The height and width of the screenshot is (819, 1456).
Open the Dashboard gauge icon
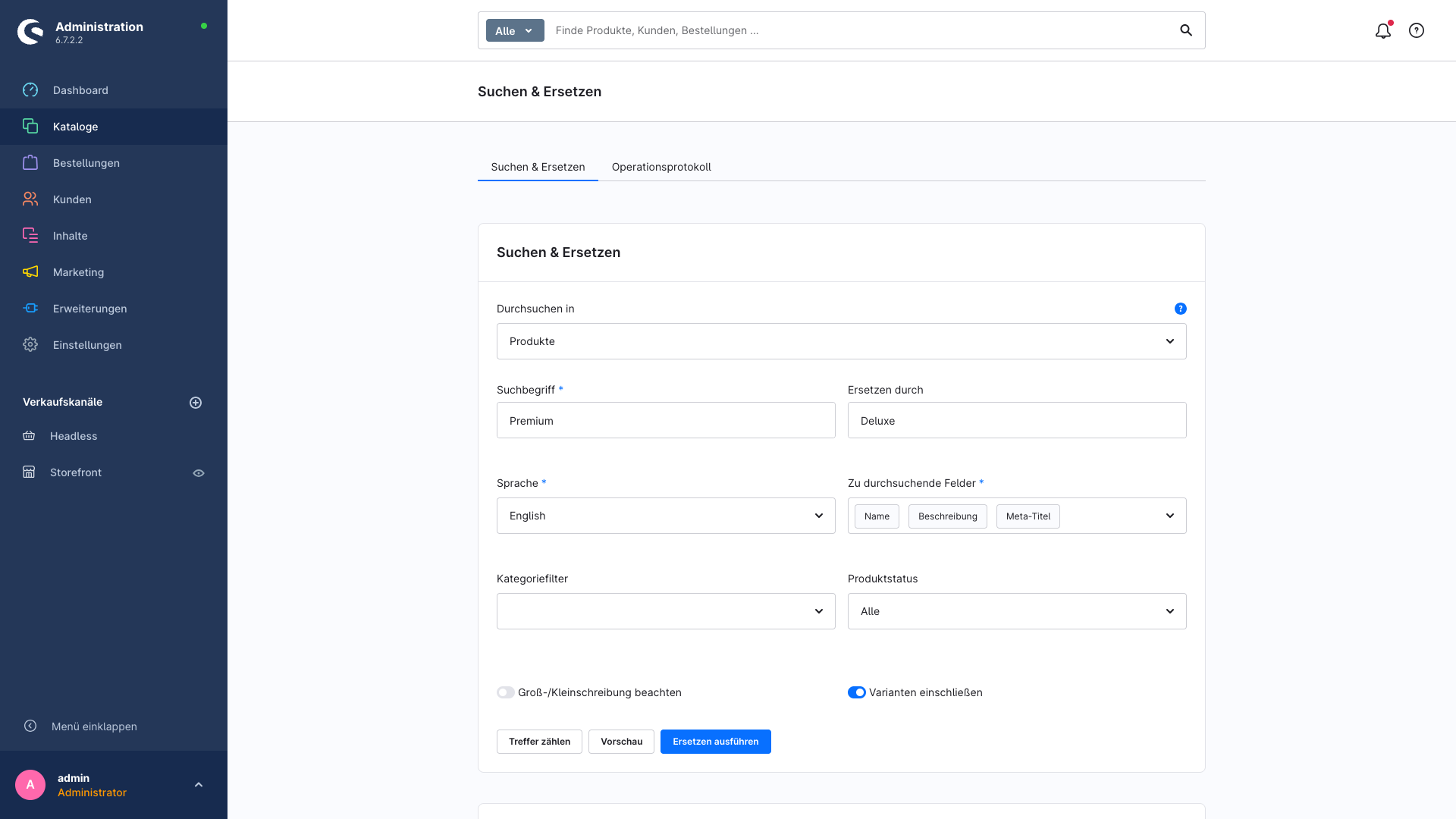point(30,90)
